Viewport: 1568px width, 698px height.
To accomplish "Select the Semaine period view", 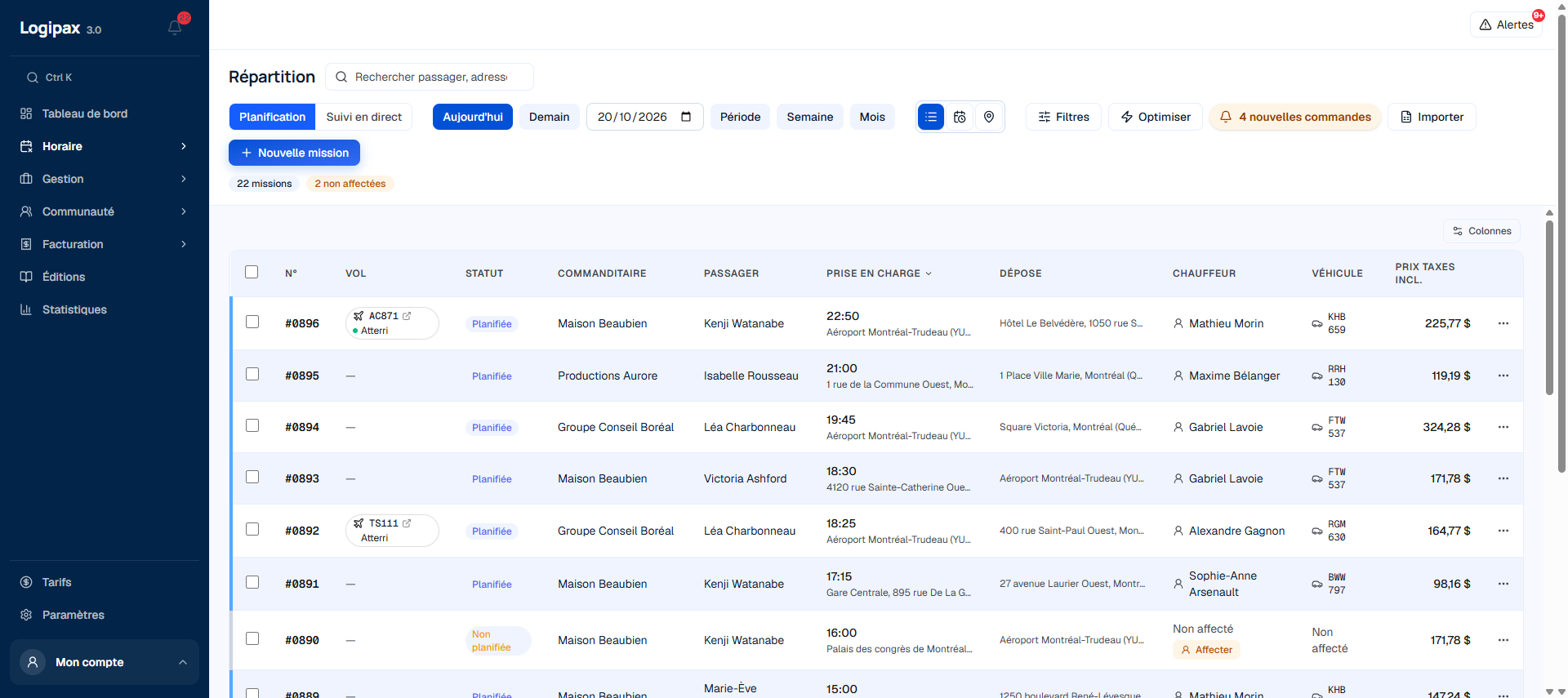I will point(810,117).
